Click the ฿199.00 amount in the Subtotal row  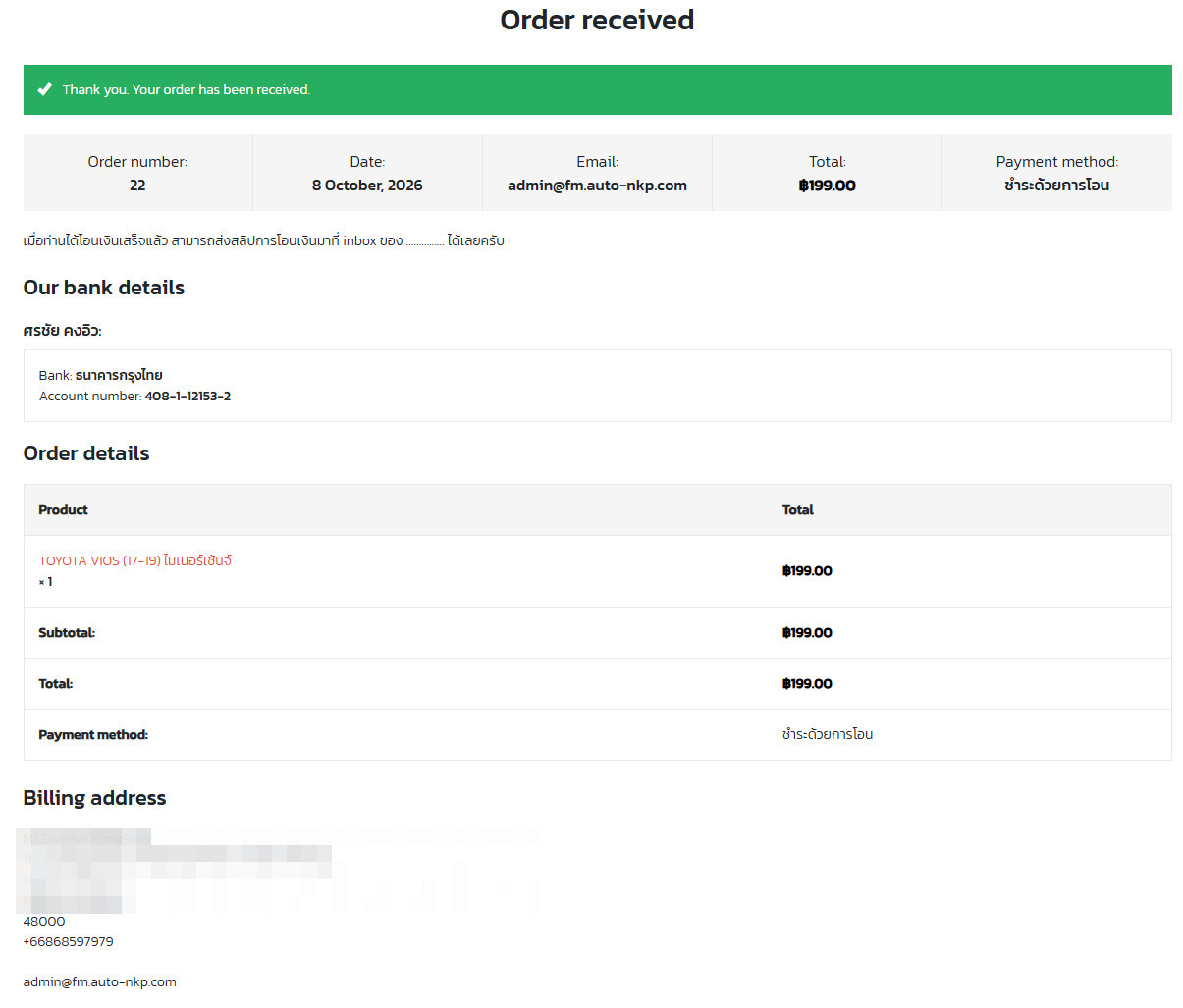[x=807, y=633]
